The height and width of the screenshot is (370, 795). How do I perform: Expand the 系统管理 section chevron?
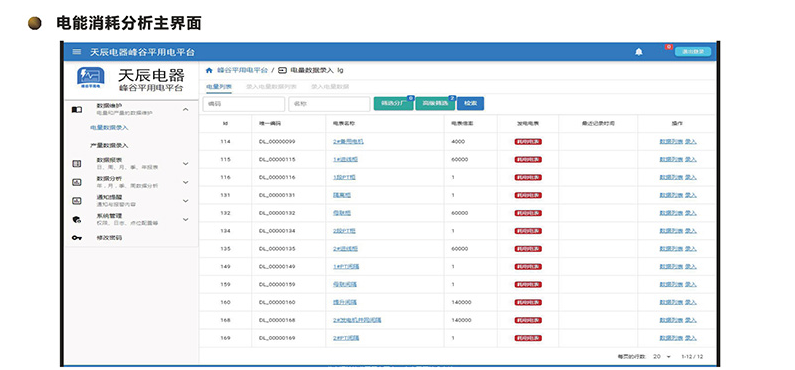186,219
